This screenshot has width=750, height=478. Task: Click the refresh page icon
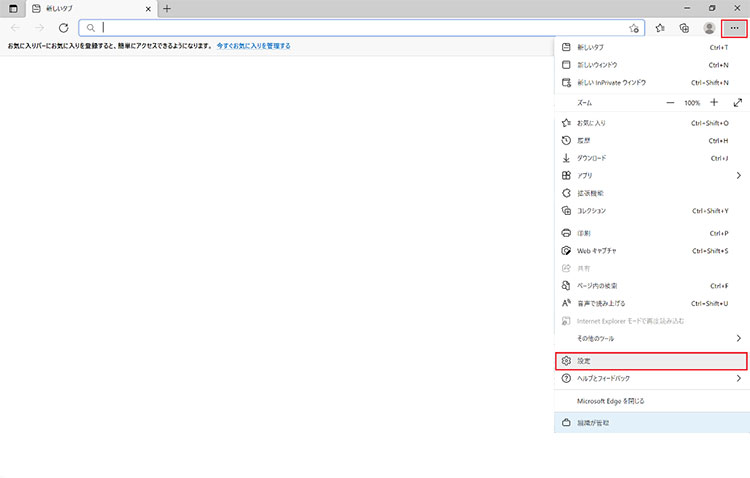pos(63,28)
